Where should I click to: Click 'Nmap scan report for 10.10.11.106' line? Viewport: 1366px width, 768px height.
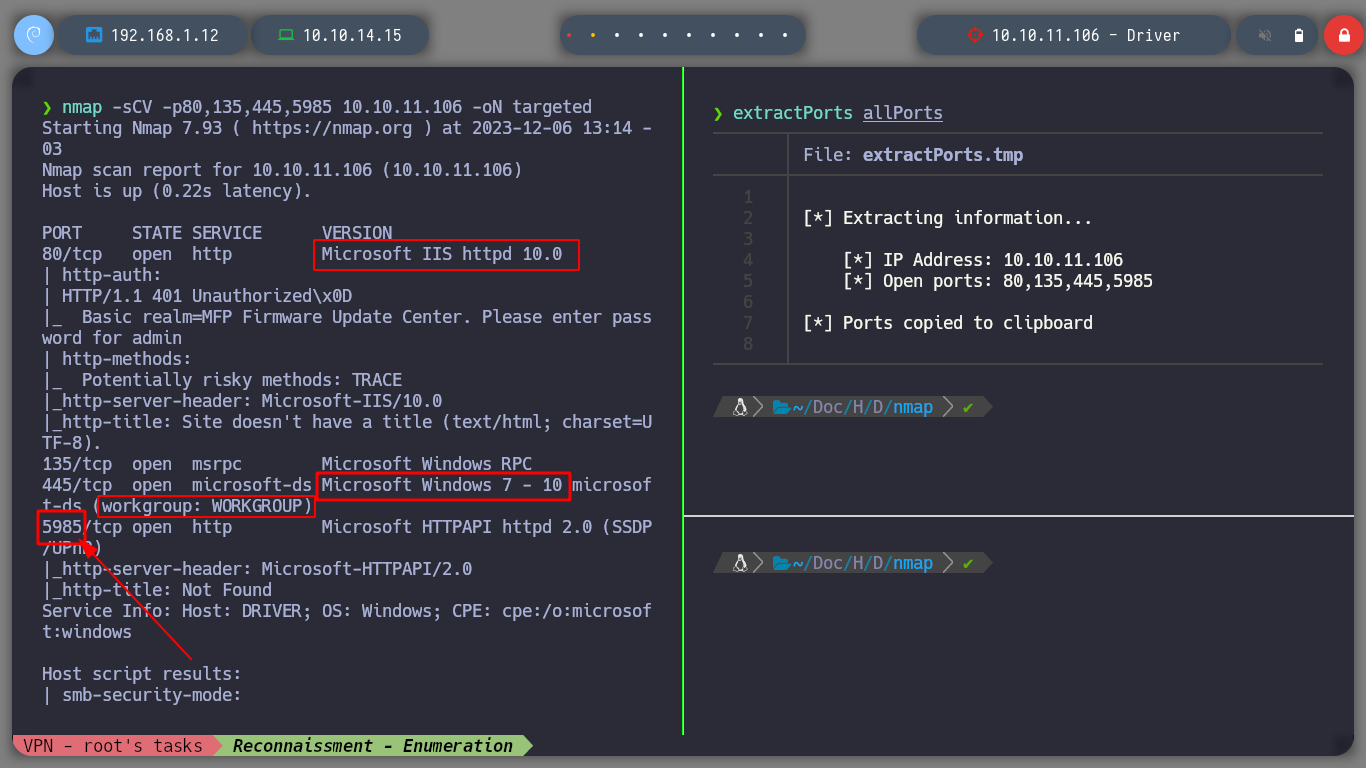click(x=282, y=170)
